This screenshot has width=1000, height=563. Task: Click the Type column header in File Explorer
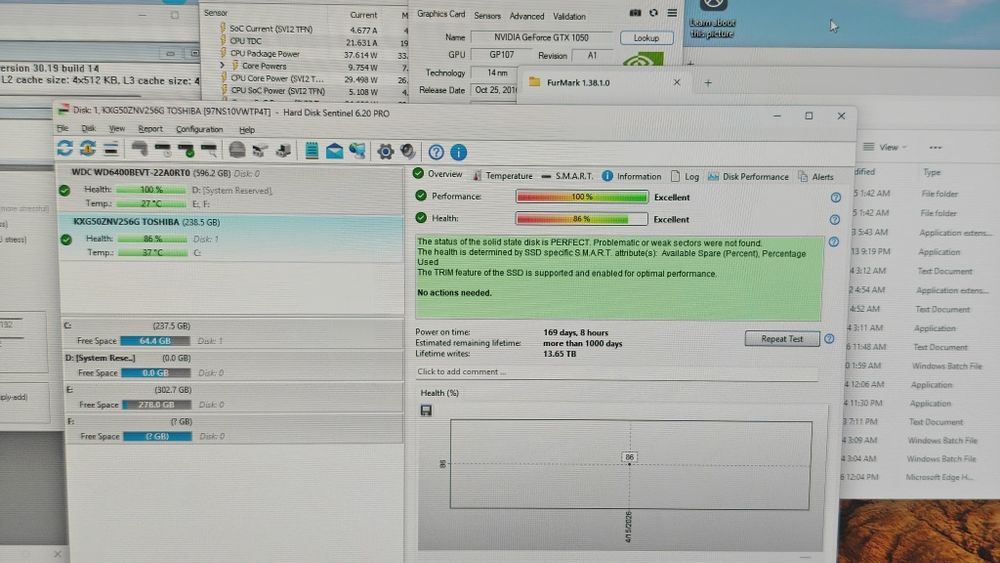click(932, 172)
